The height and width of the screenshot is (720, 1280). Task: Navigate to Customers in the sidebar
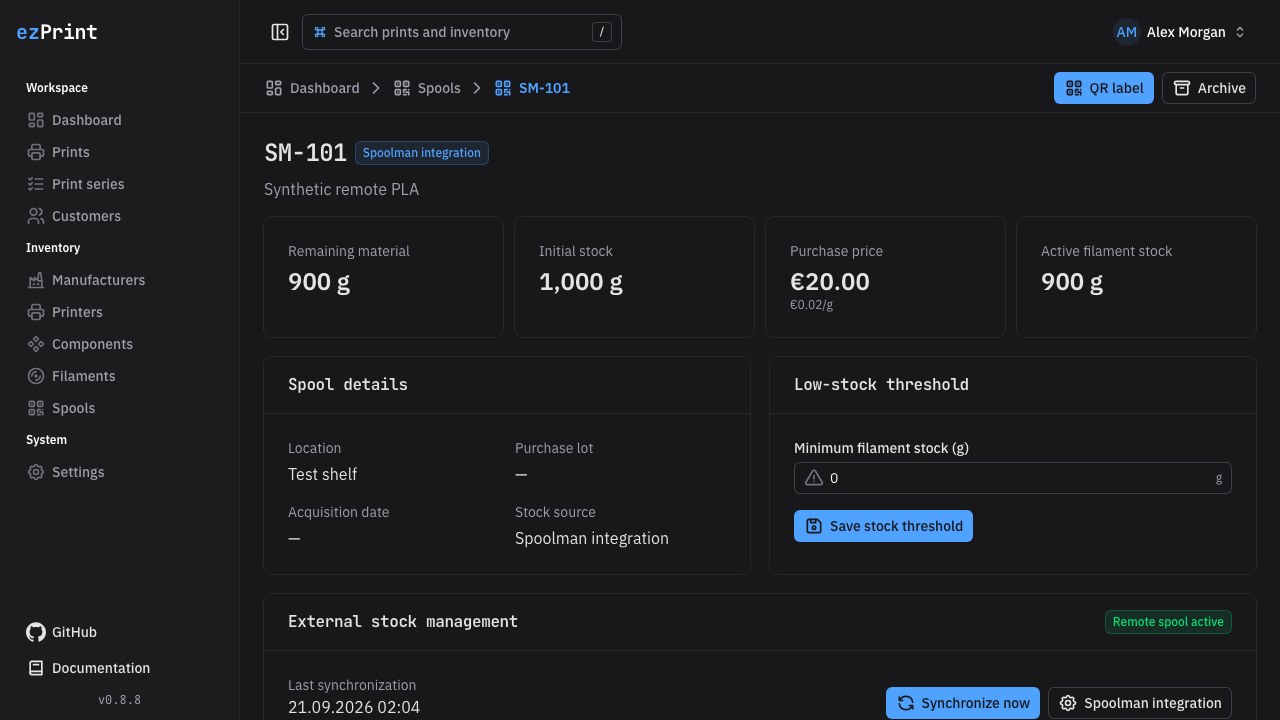pyautogui.click(x=120, y=216)
